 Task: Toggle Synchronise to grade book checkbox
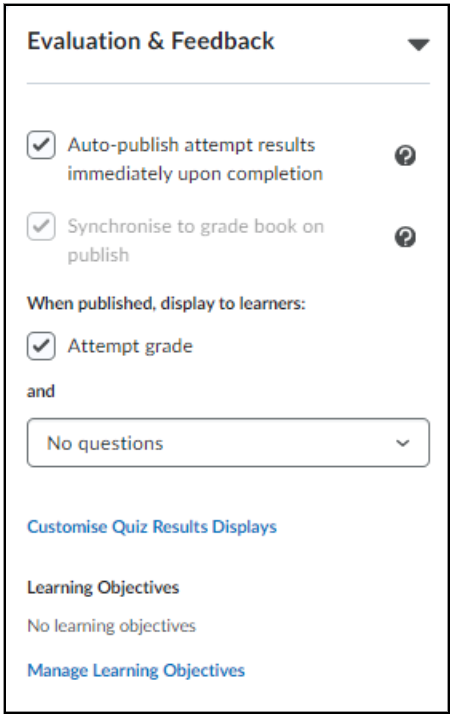click(41, 226)
